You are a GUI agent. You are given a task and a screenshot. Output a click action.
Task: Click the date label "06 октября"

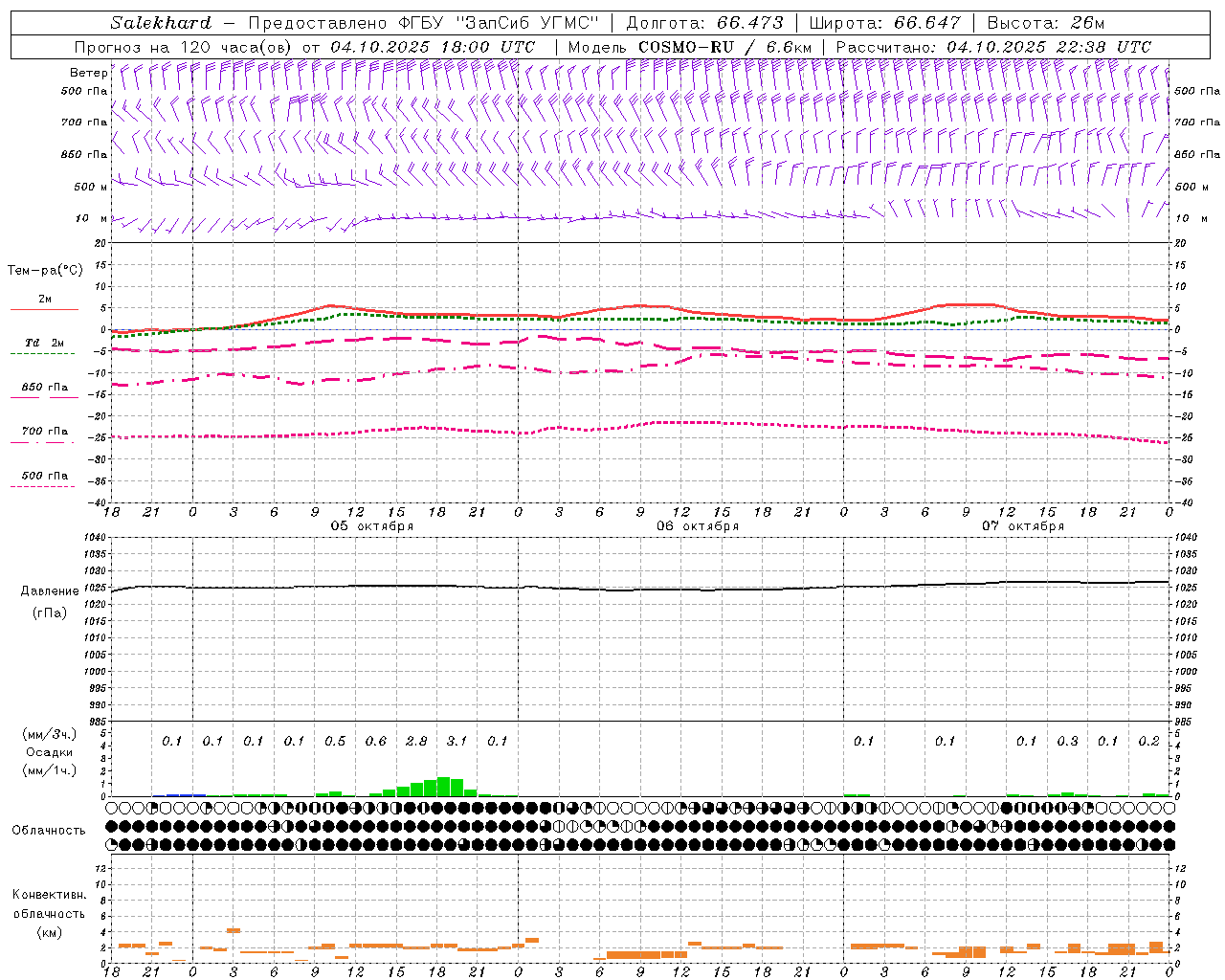[x=698, y=526]
